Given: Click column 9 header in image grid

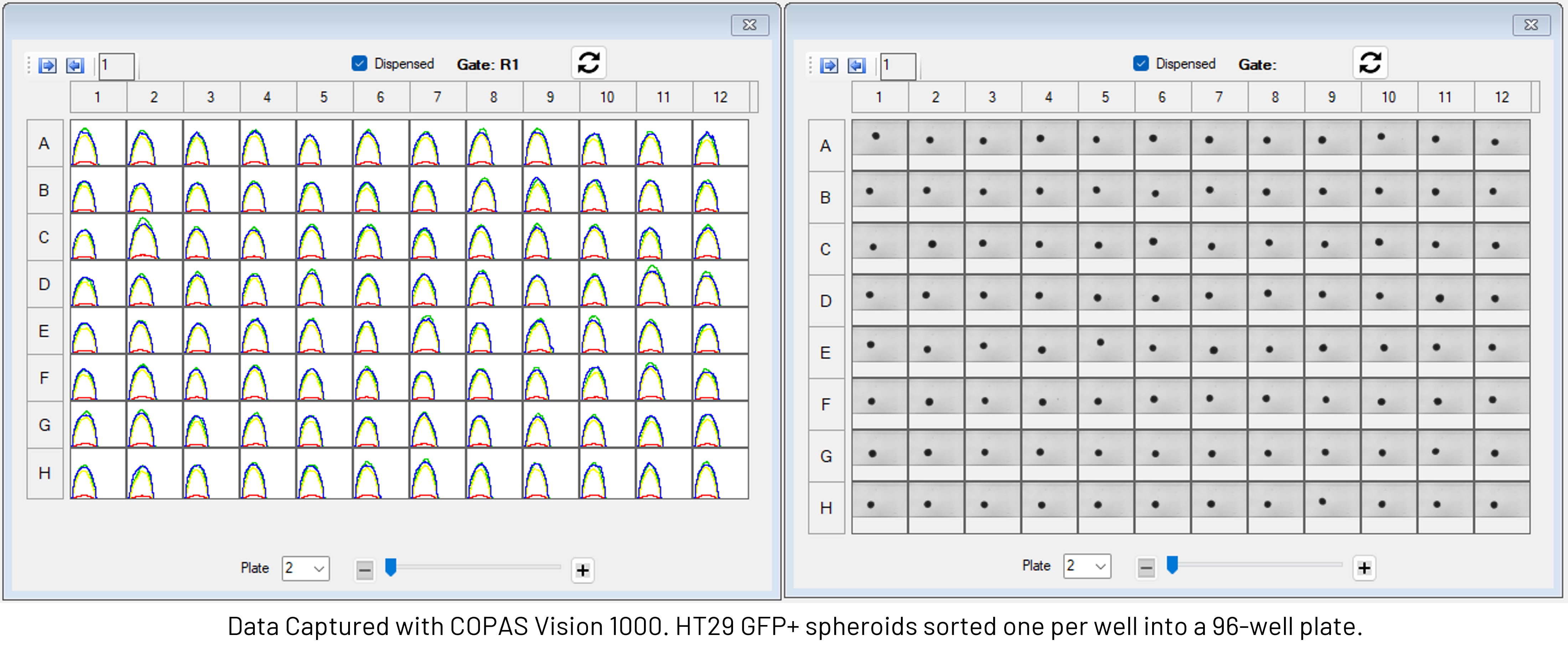Looking at the screenshot, I should pyautogui.click(x=1332, y=97).
